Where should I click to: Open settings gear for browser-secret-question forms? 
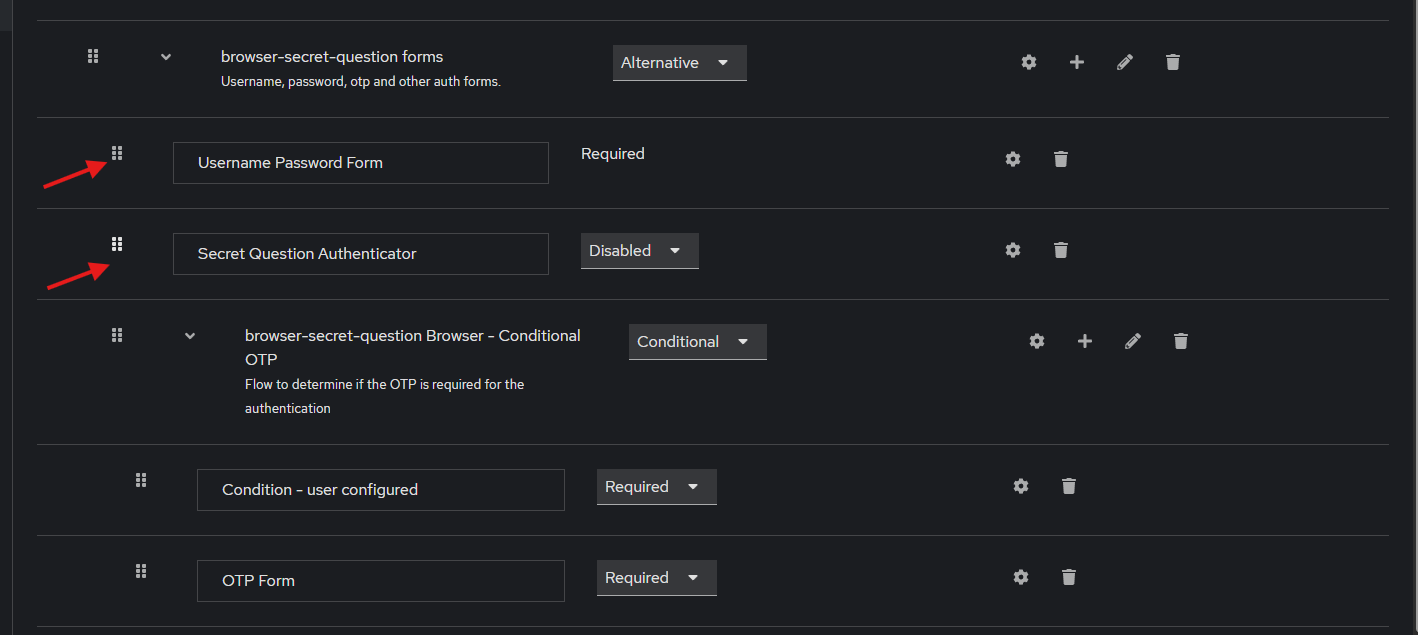tap(1029, 62)
